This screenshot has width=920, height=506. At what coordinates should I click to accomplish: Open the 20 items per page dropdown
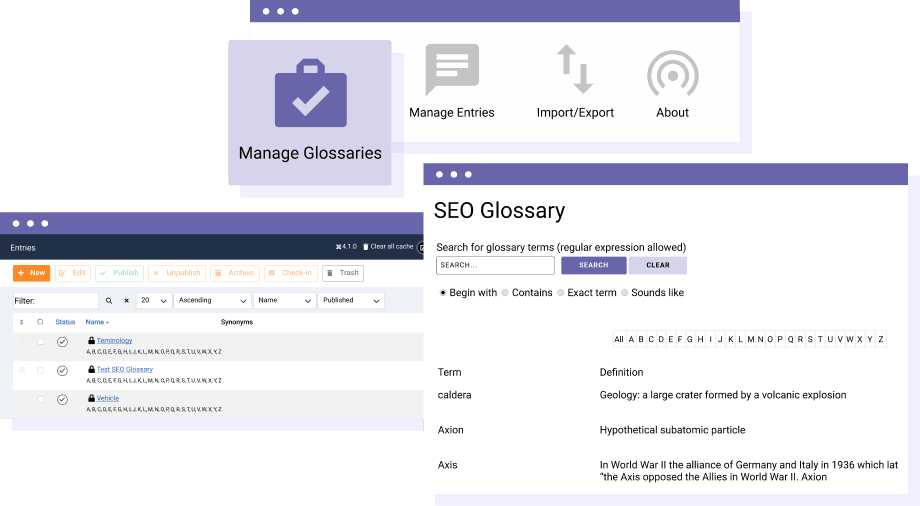click(153, 300)
